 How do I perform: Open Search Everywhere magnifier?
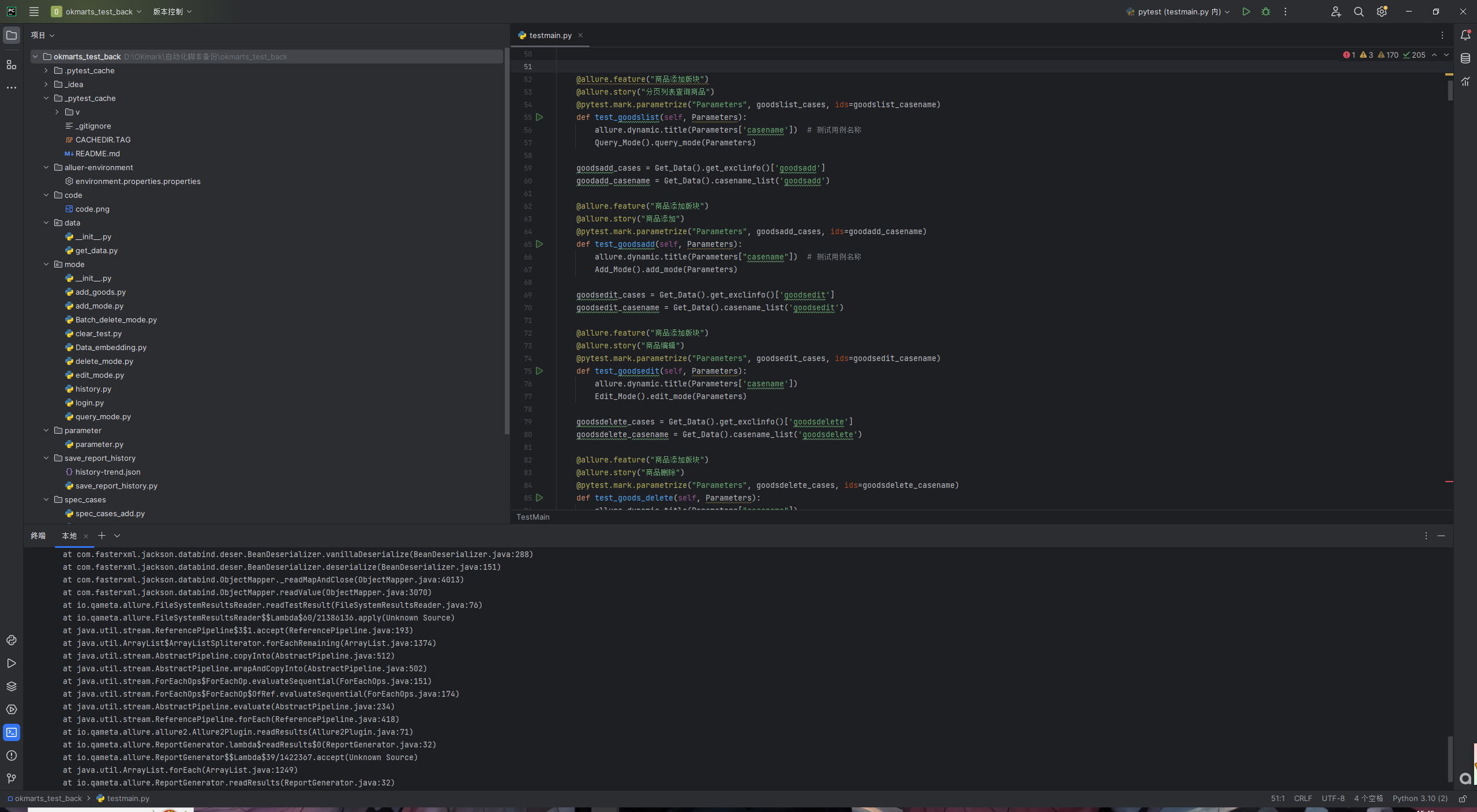(1359, 12)
